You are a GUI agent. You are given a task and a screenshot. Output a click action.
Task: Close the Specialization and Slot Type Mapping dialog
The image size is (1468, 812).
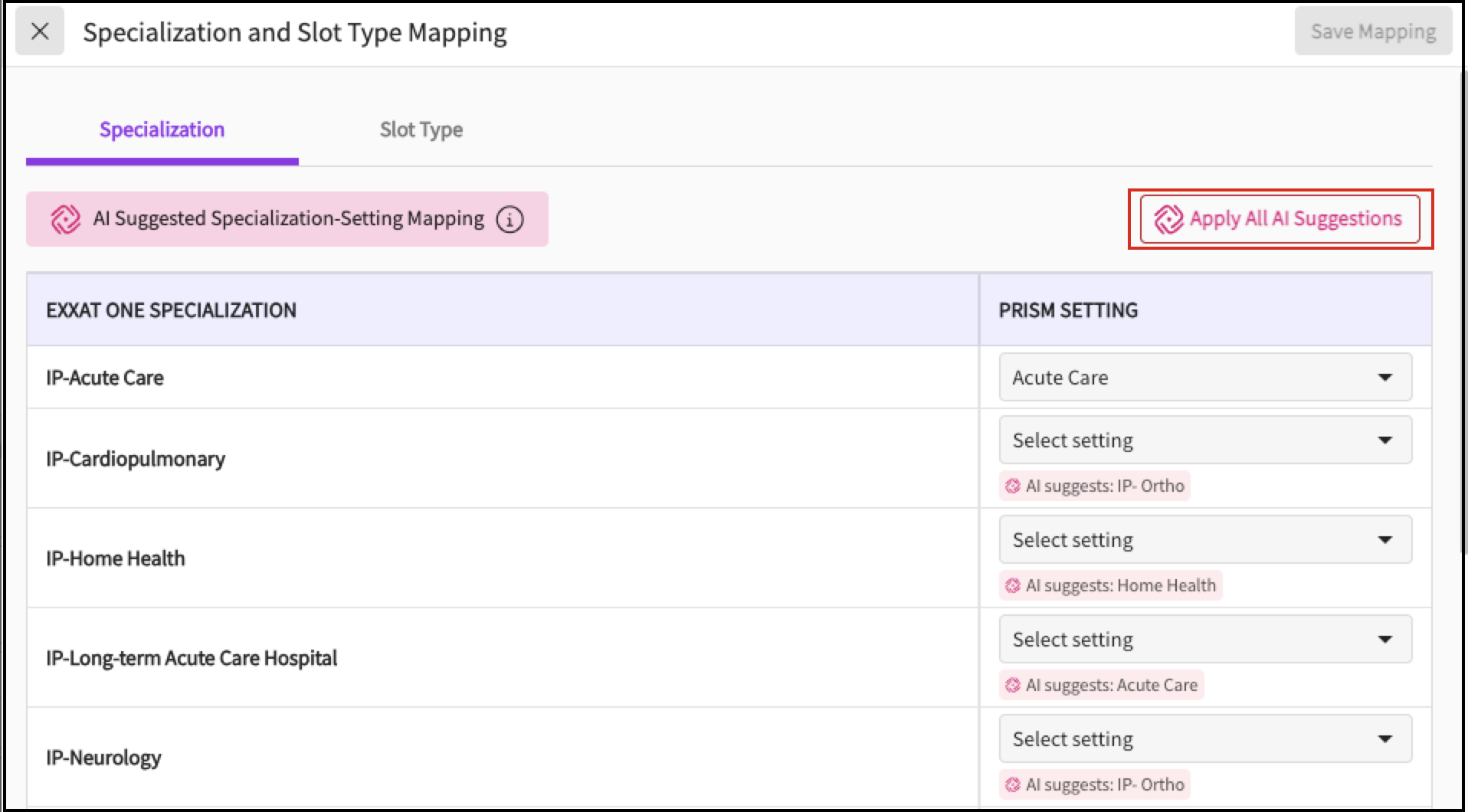point(40,31)
